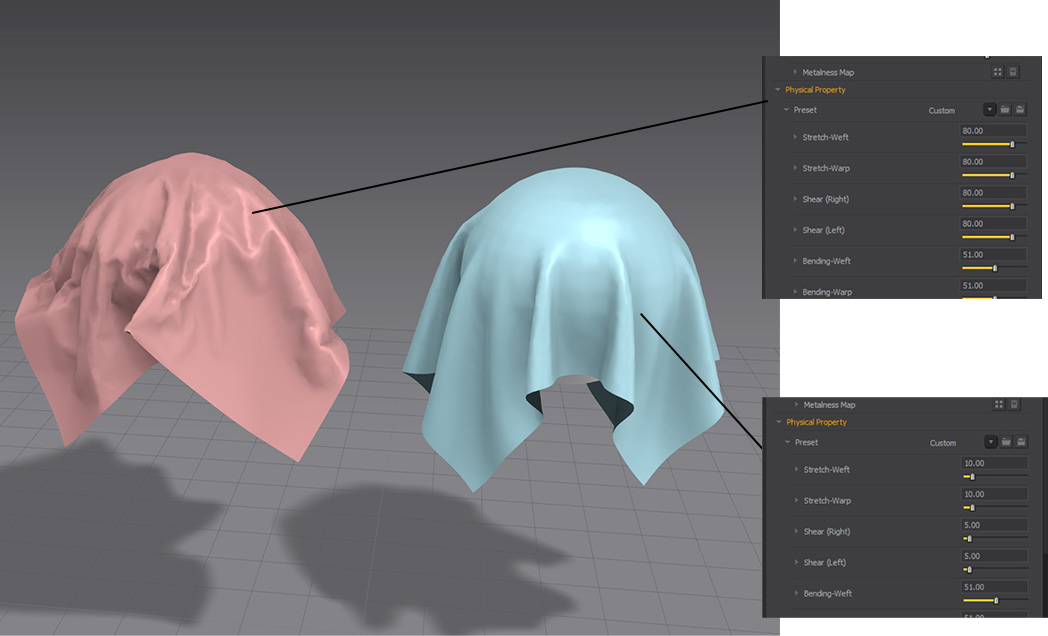Open Custom preset dropdown in the blue cloth's panel
The image size is (1048, 636).
(991, 442)
